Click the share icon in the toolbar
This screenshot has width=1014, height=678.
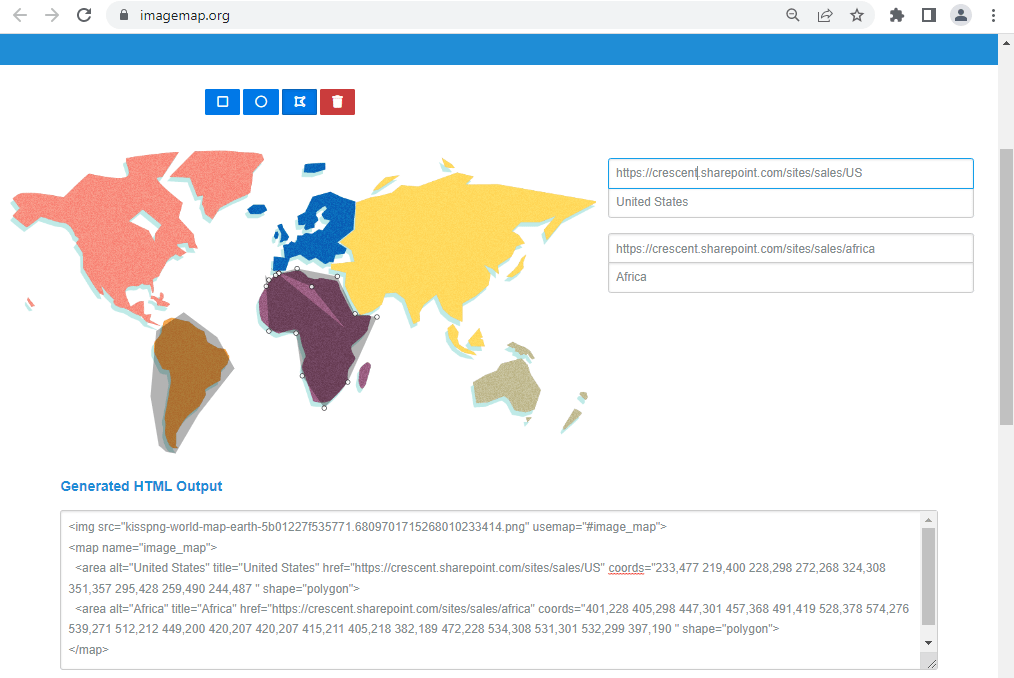coord(825,15)
